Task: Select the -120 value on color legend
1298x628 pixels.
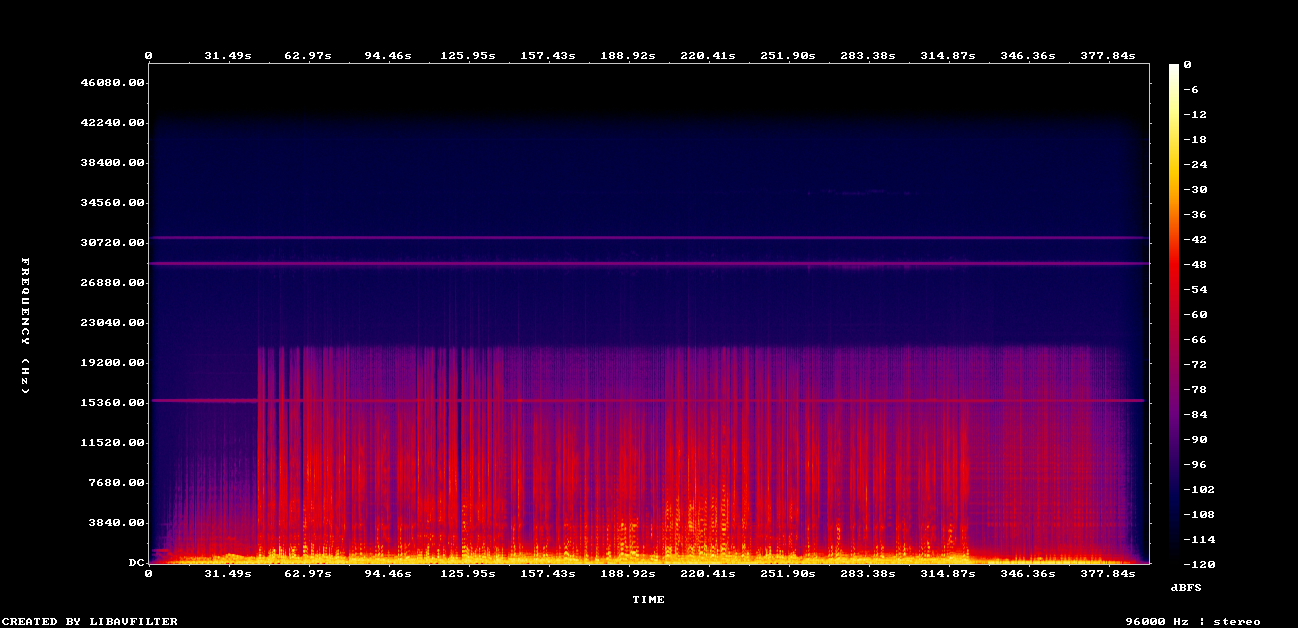Action: (1195, 564)
